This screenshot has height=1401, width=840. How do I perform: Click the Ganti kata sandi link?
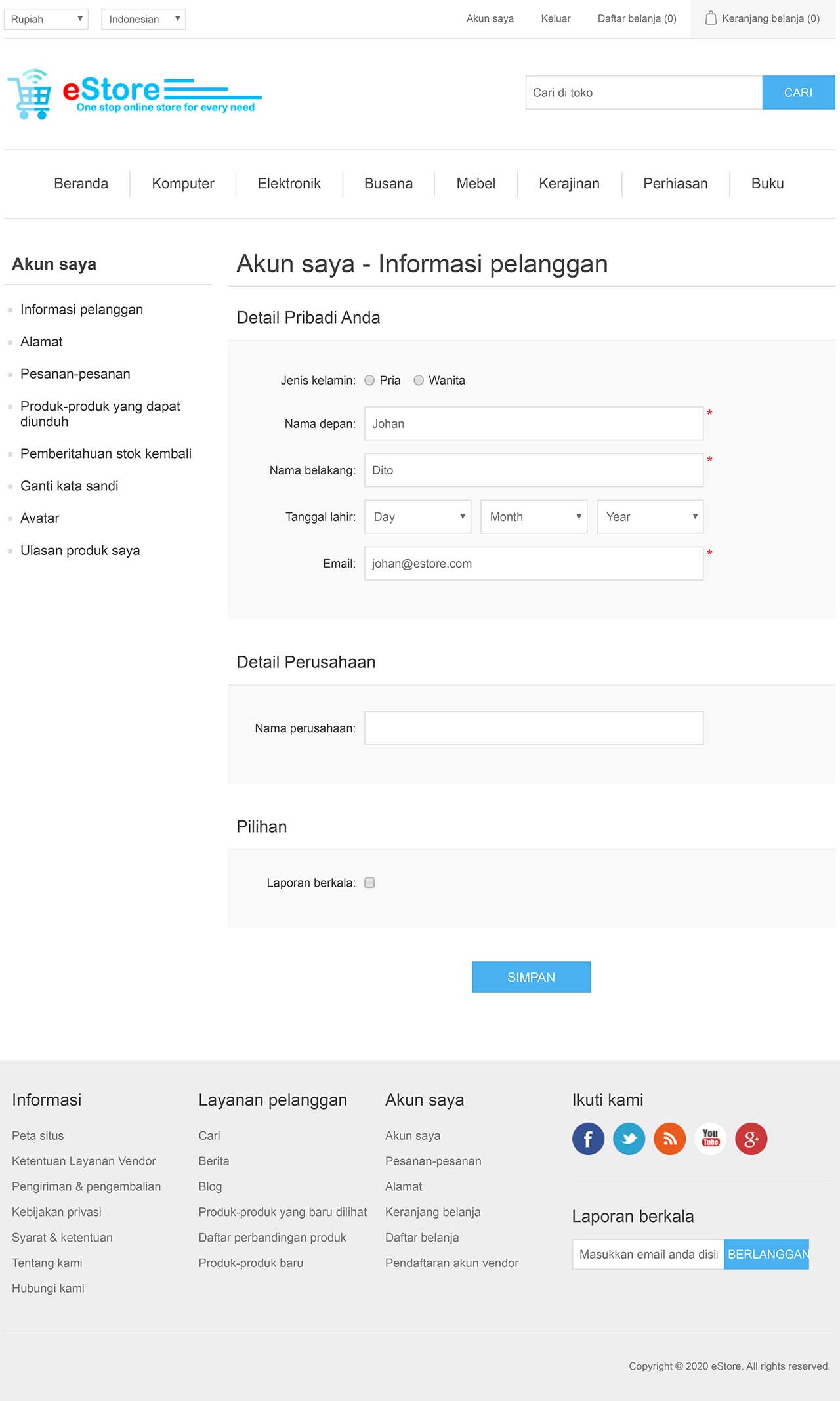(x=70, y=486)
